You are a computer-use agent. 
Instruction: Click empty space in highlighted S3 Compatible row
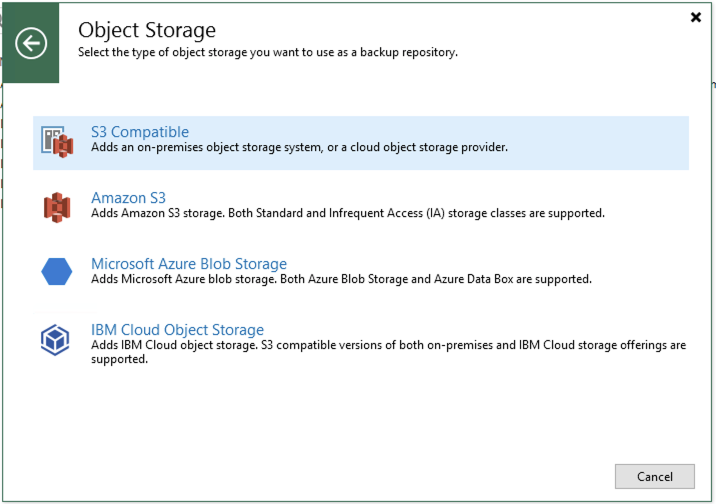point(600,142)
